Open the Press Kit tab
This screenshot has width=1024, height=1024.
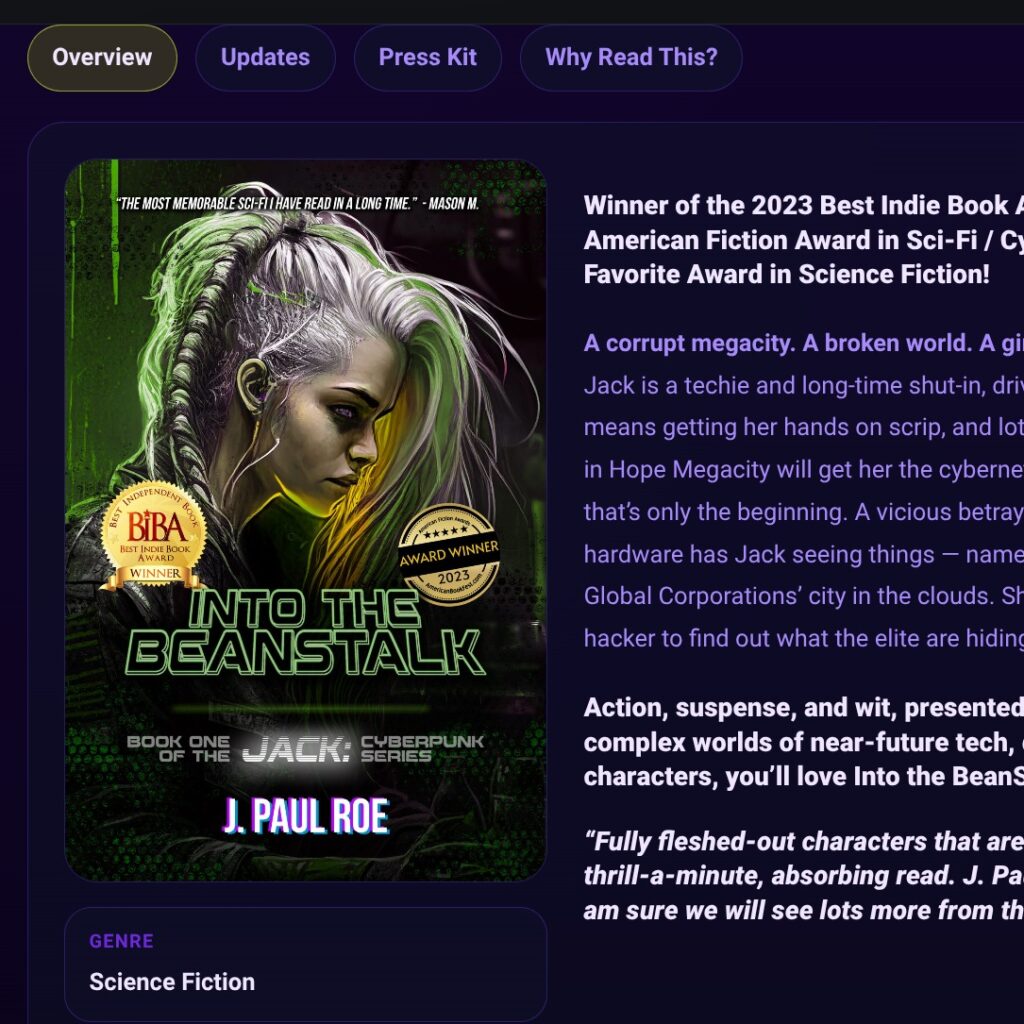coord(427,57)
